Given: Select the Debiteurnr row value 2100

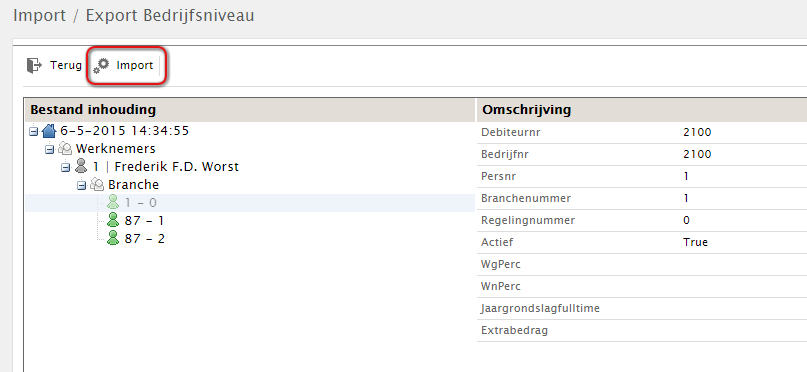Looking at the screenshot, I should (697, 132).
